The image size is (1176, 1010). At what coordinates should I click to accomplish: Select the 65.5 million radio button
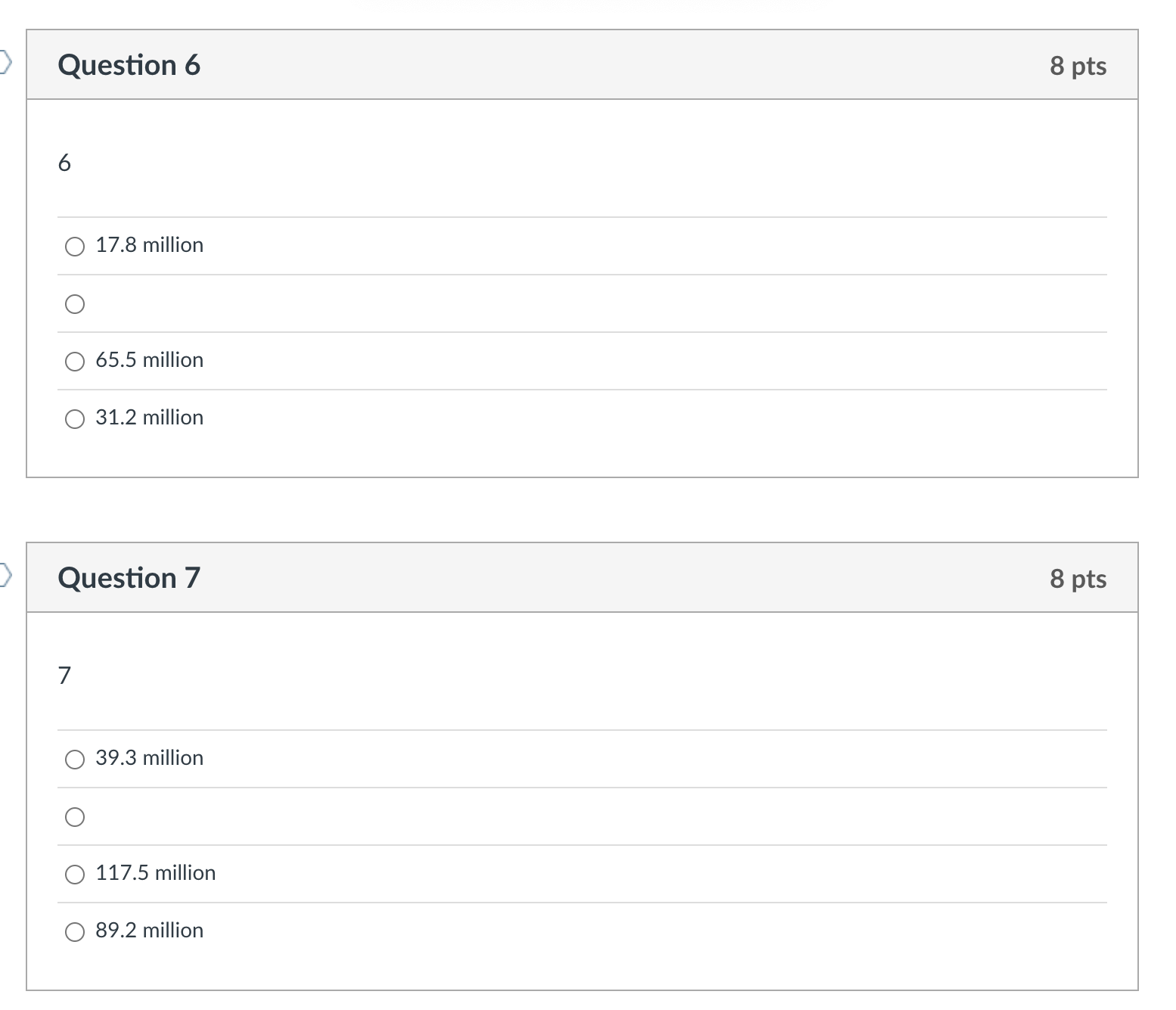75,362
